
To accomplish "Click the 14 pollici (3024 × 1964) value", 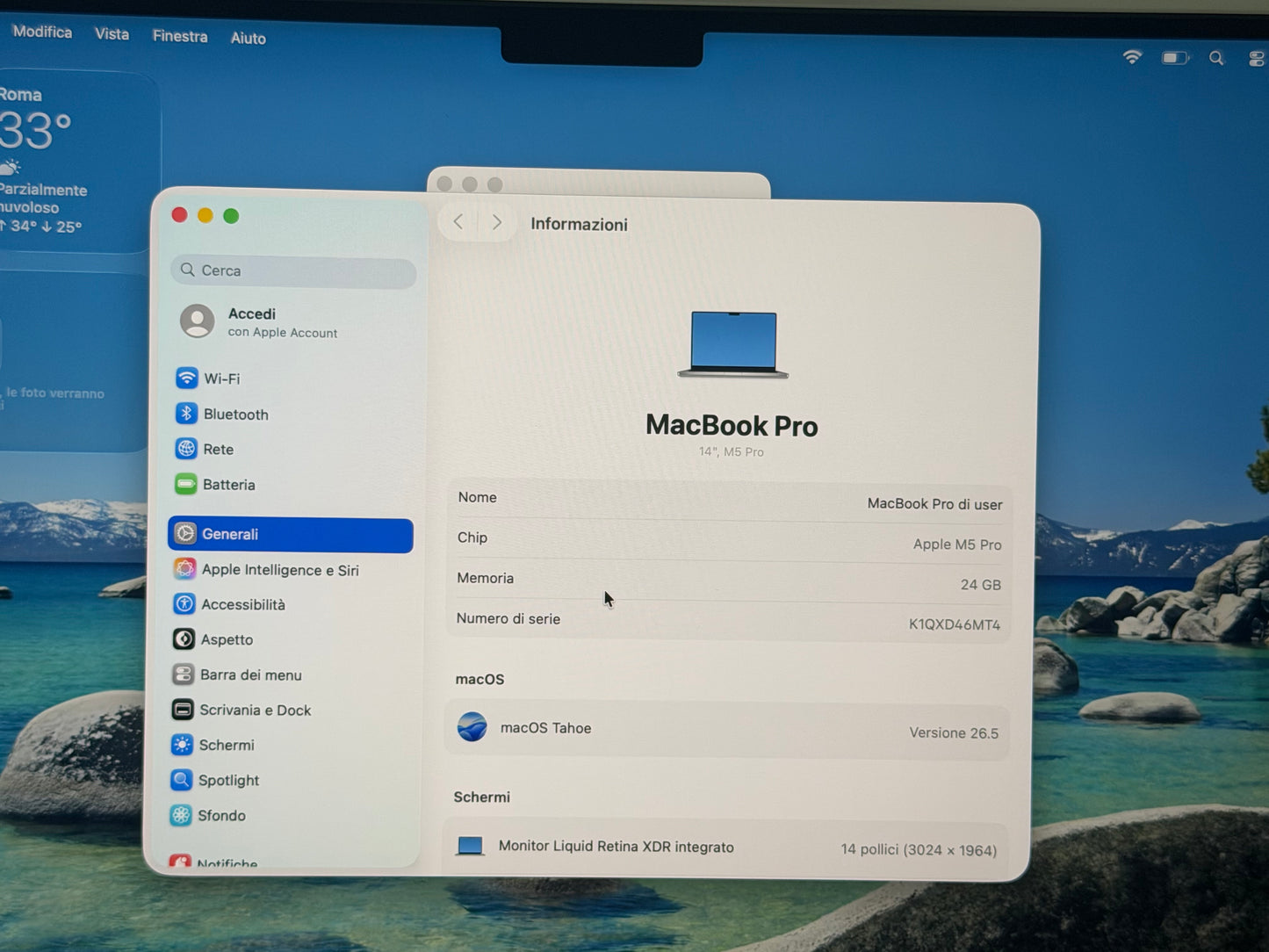I will coord(919,850).
